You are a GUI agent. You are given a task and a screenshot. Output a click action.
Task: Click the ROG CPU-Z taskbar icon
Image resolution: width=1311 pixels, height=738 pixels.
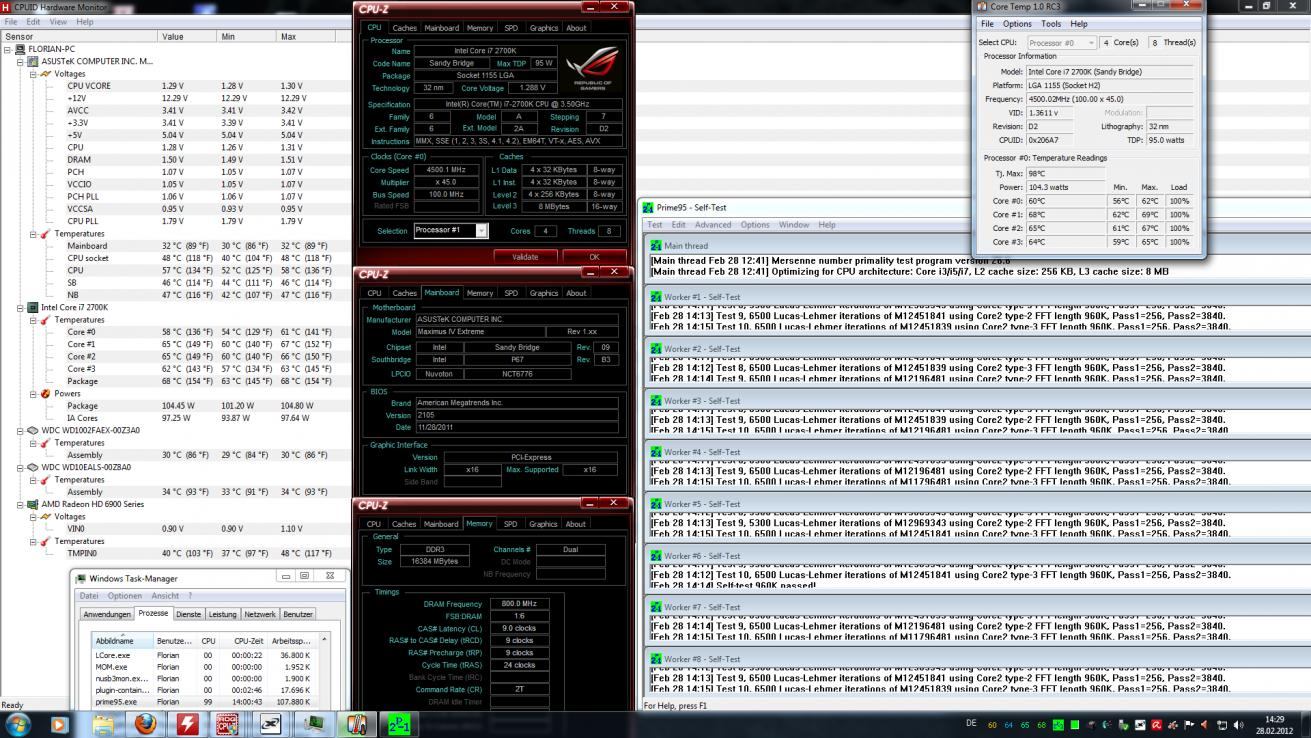[228, 724]
